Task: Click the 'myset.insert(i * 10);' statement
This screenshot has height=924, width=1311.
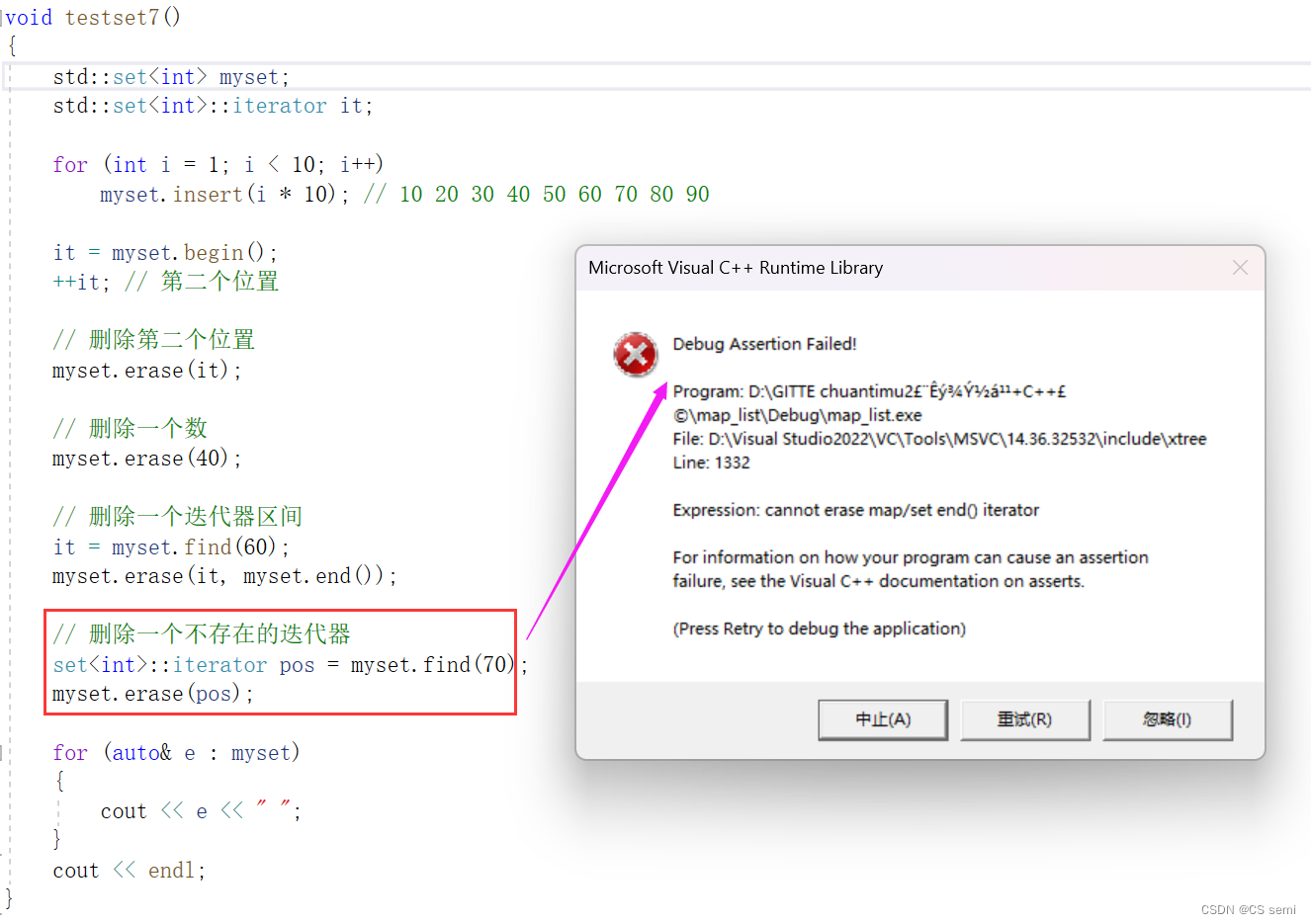Action: [224, 194]
